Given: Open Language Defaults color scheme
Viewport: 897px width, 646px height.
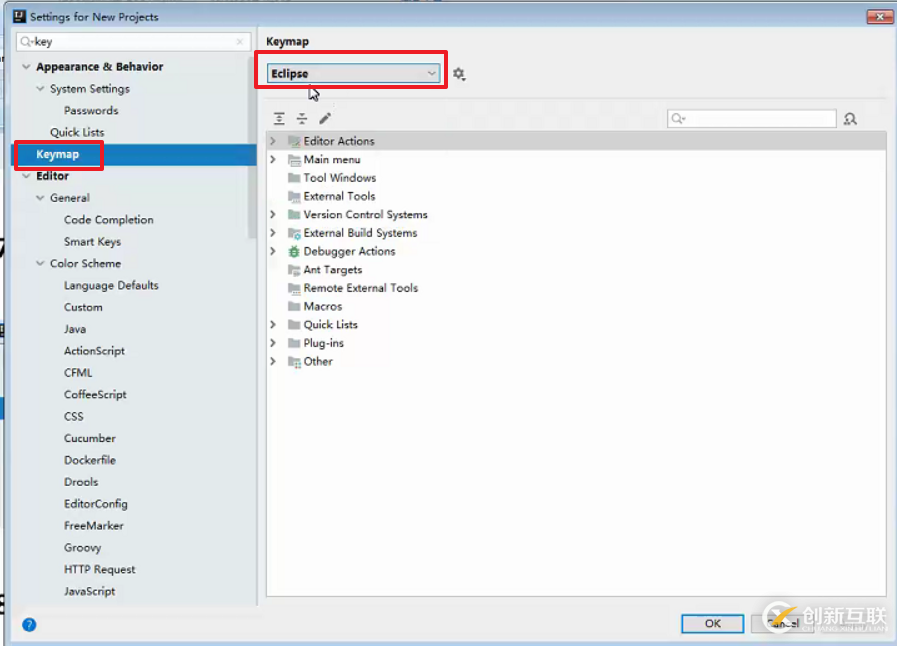Looking at the screenshot, I should click(x=111, y=286).
